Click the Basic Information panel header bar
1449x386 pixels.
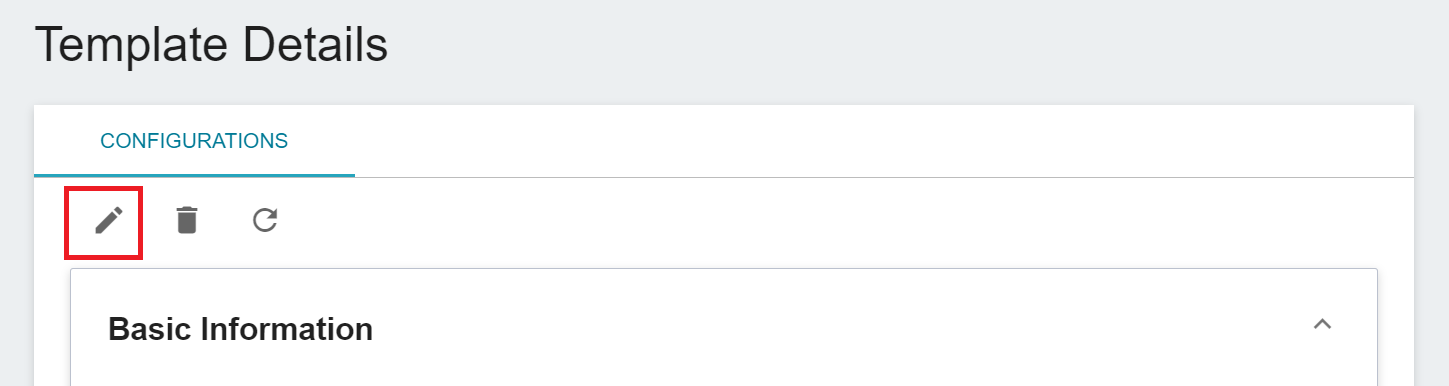724,327
